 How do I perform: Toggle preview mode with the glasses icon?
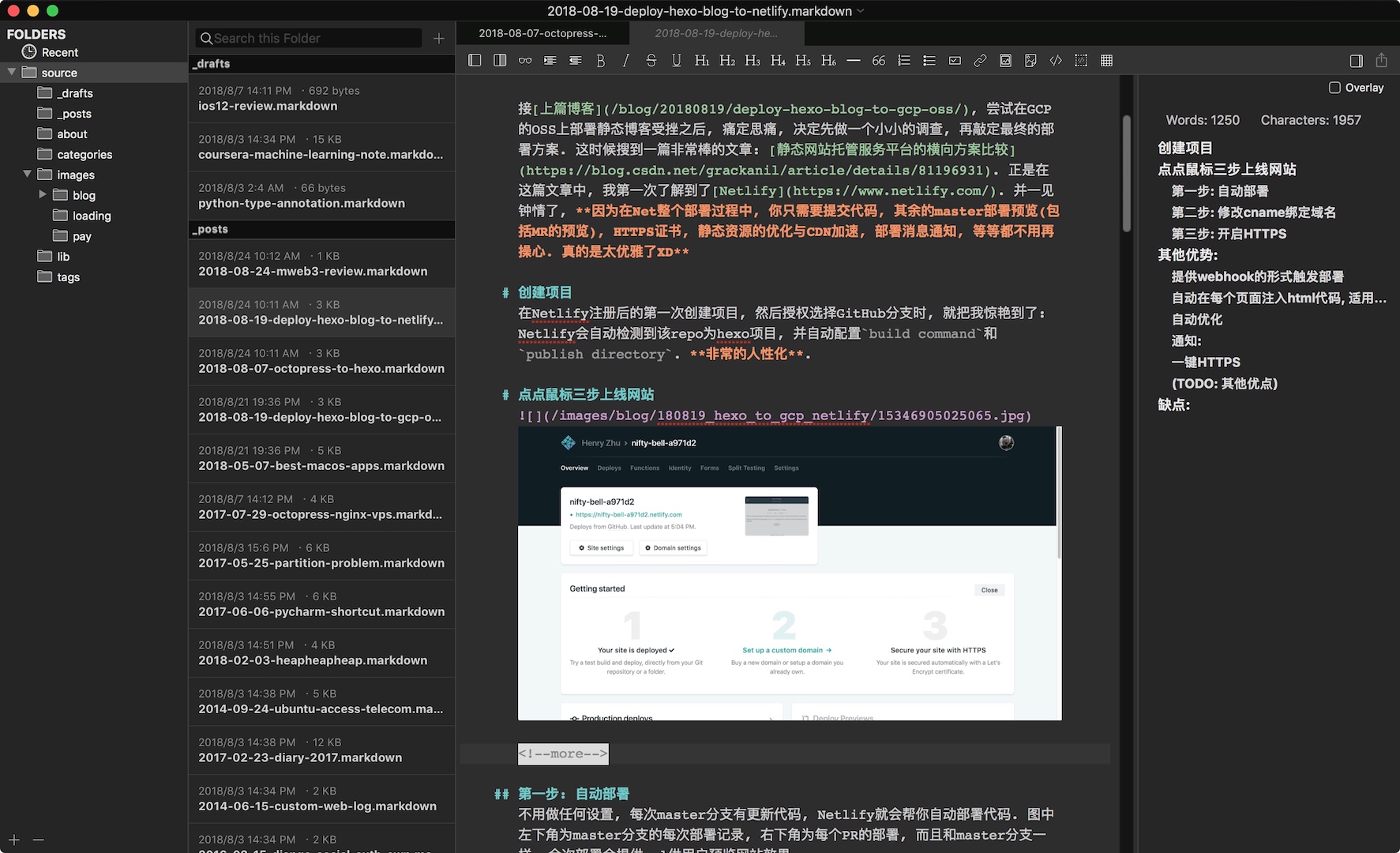tap(525, 61)
